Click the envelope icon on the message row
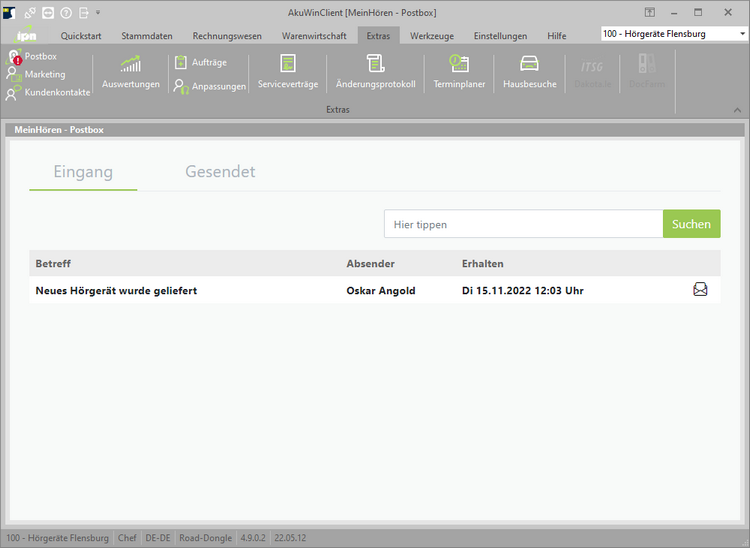 click(700, 290)
